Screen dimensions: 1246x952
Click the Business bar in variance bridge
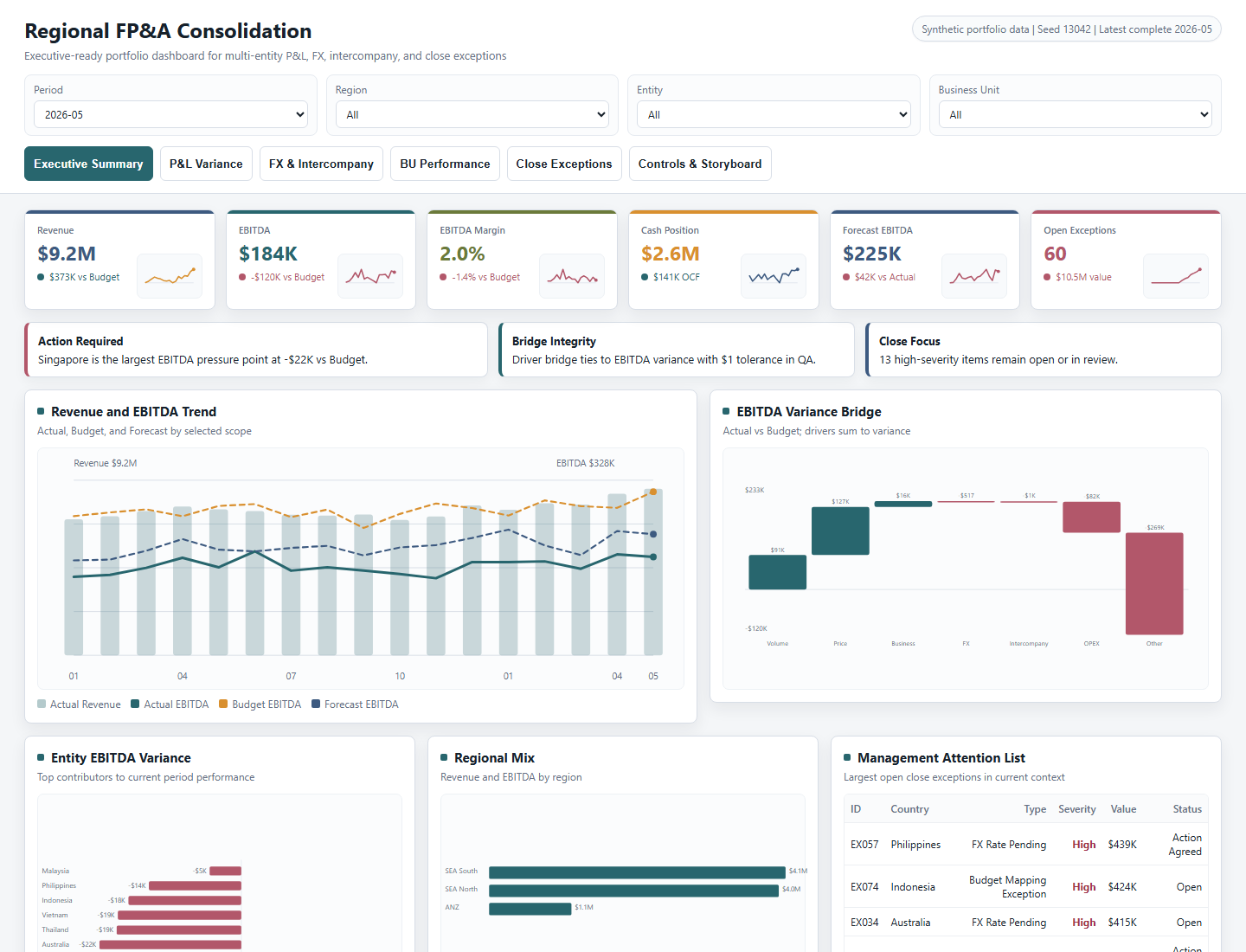pos(903,504)
